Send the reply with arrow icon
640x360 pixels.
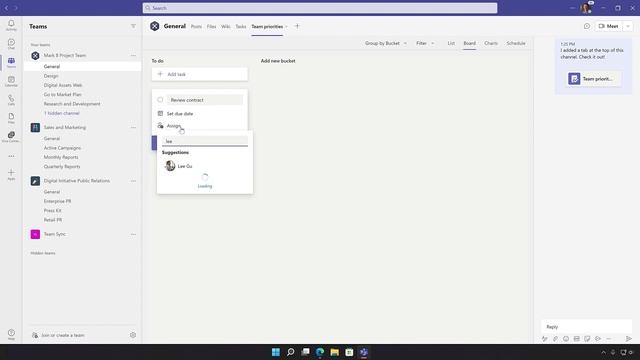[x=629, y=339]
